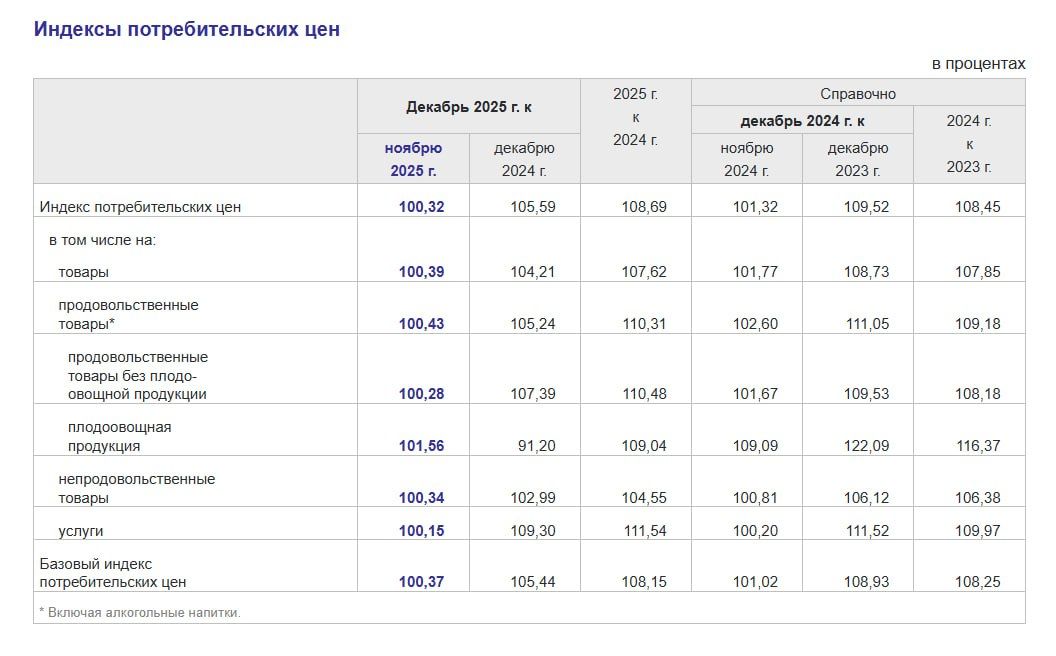Click the cell with value 111,54
The width and height of the screenshot is (1056, 656).
click(643, 531)
